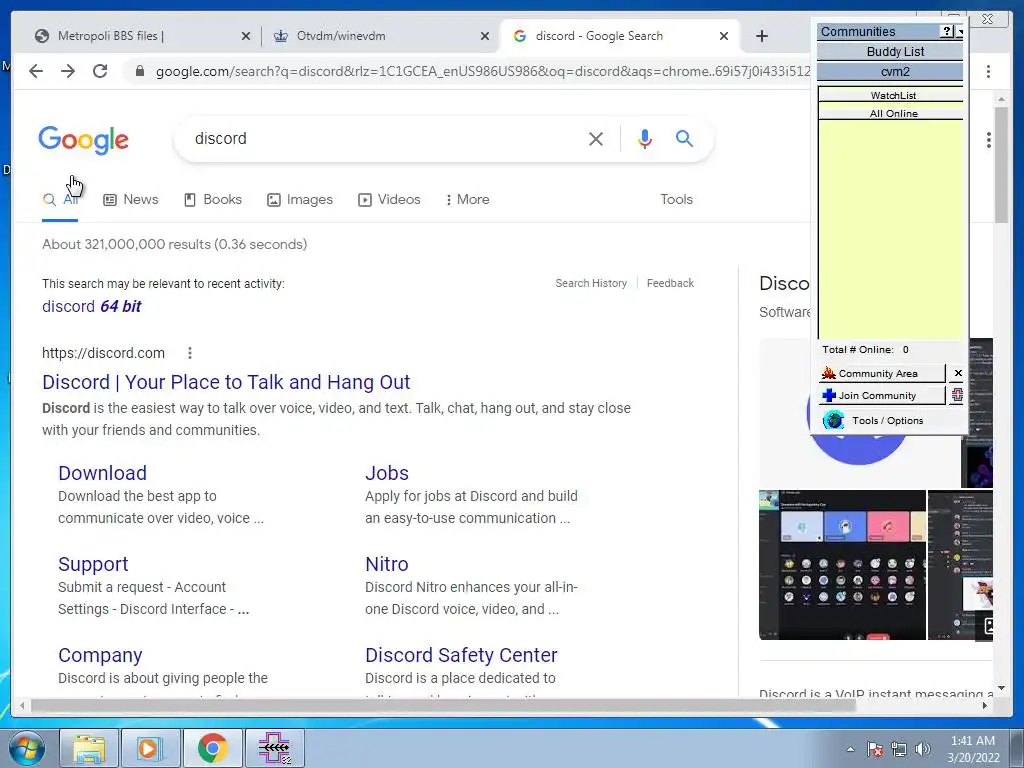Open Windows Media Player from the taskbar
1024x768 pixels.
(x=150, y=748)
